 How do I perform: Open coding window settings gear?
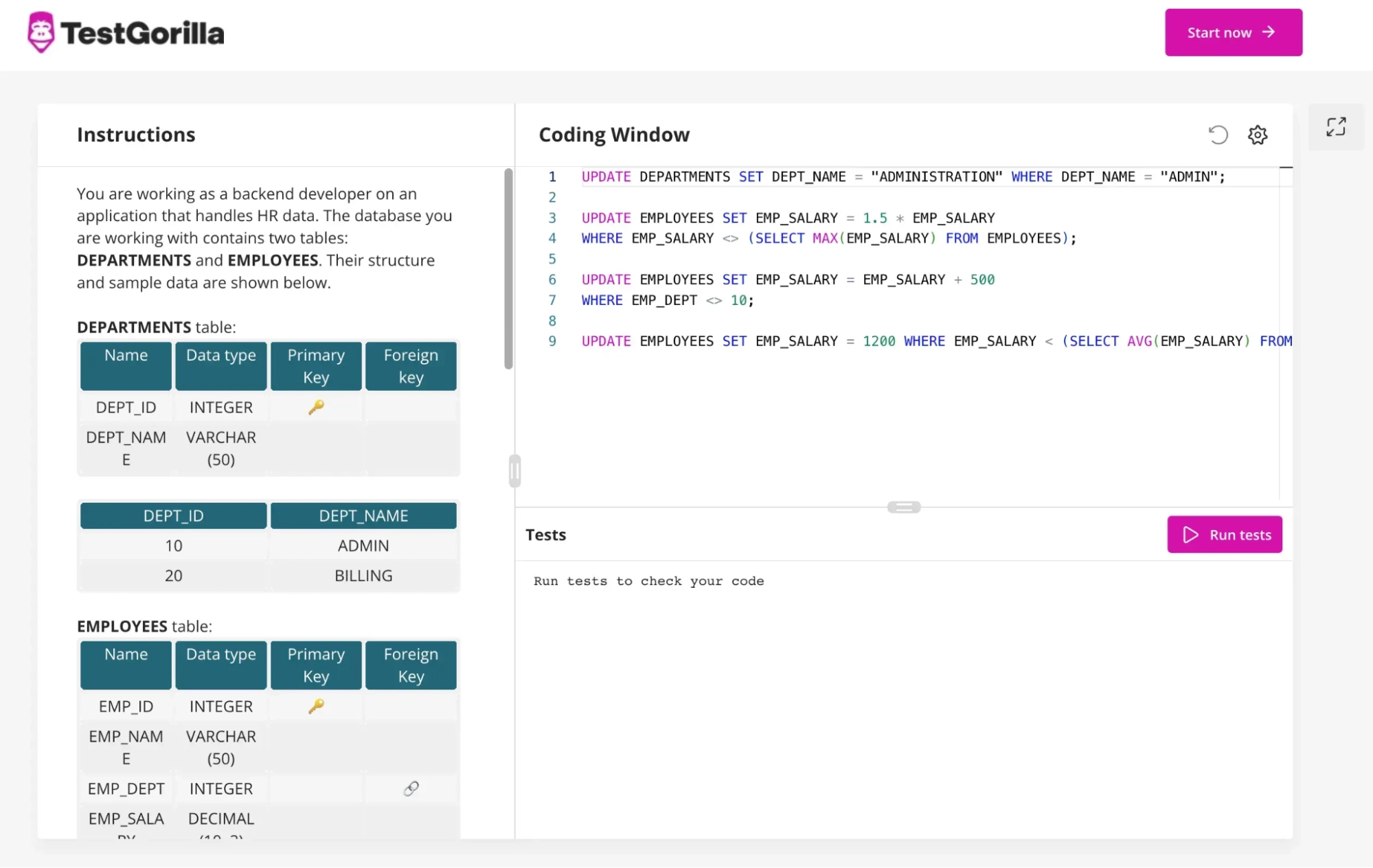[1257, 135]
